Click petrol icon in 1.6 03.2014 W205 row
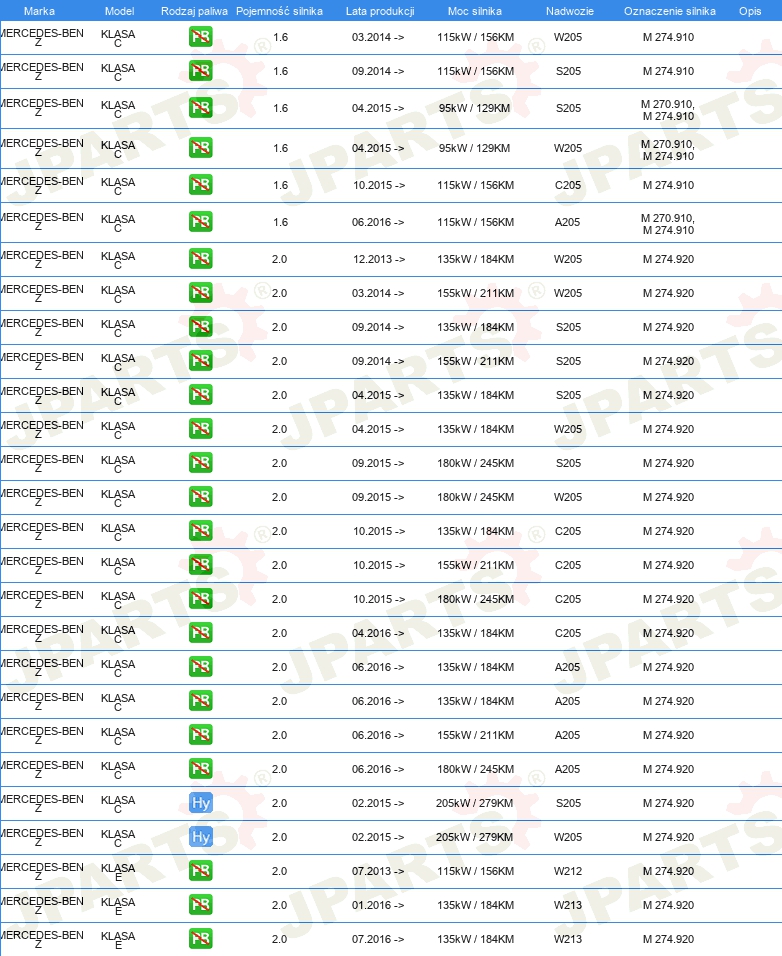The image size is (782, 956). pos(201,37)
